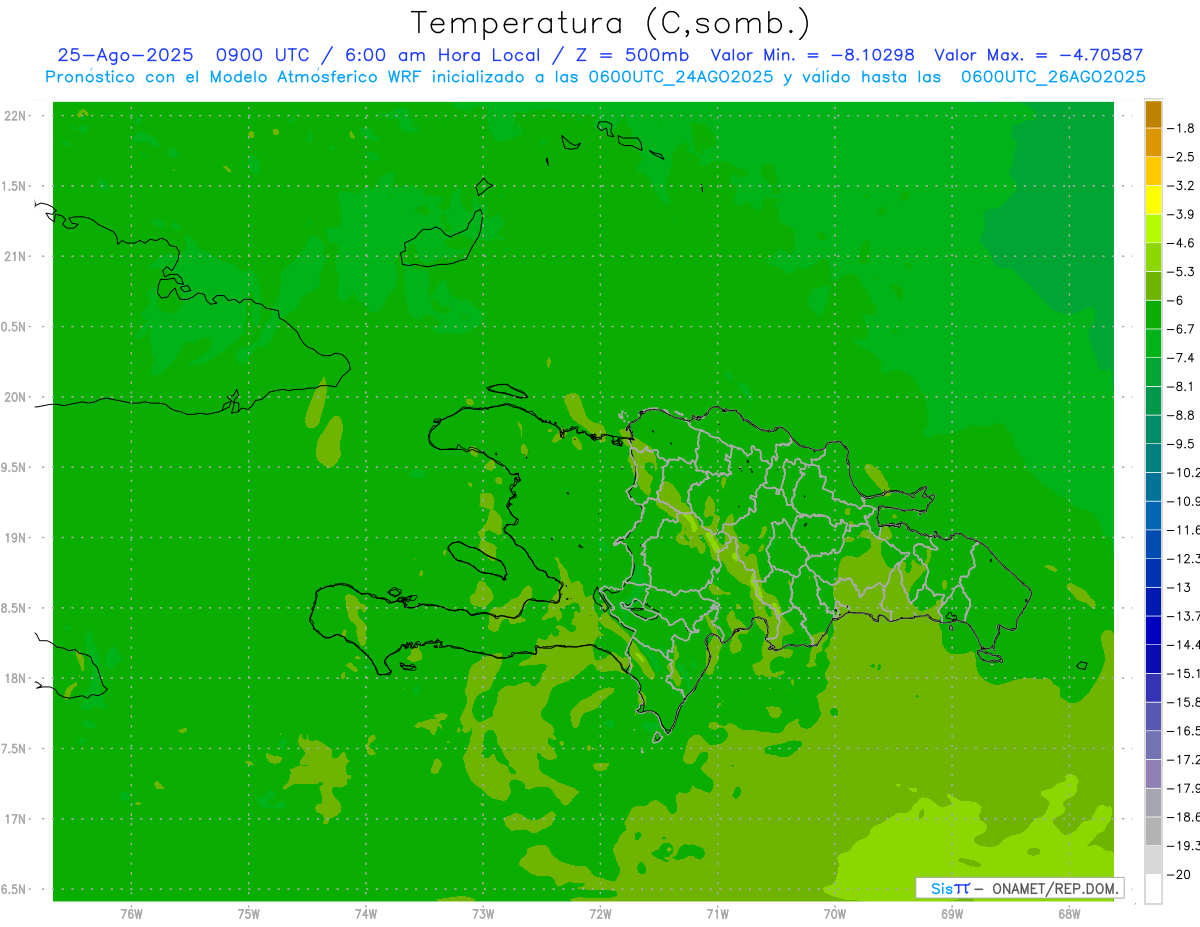Pick the lime swatch between -3.9 and -4.6
1200x927 pixels.
tap(1153, 229)
